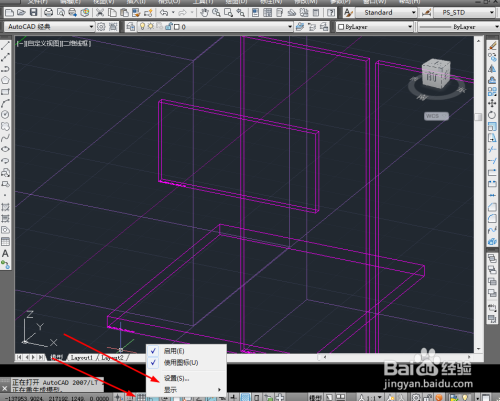
Task: Click the Dimension Style icon beside PS_STD
Action: coord(426,13)
